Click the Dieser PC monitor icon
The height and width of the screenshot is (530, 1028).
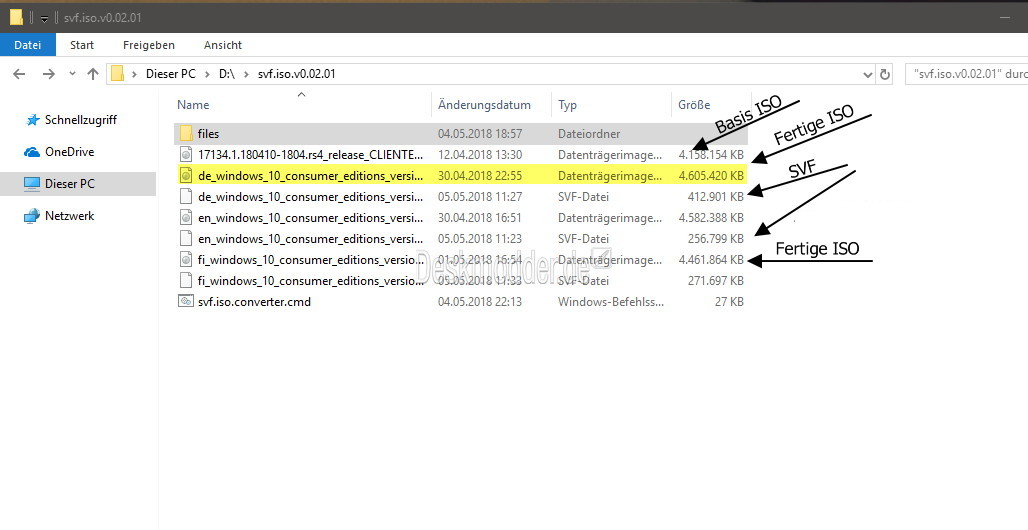coord(32,184)
